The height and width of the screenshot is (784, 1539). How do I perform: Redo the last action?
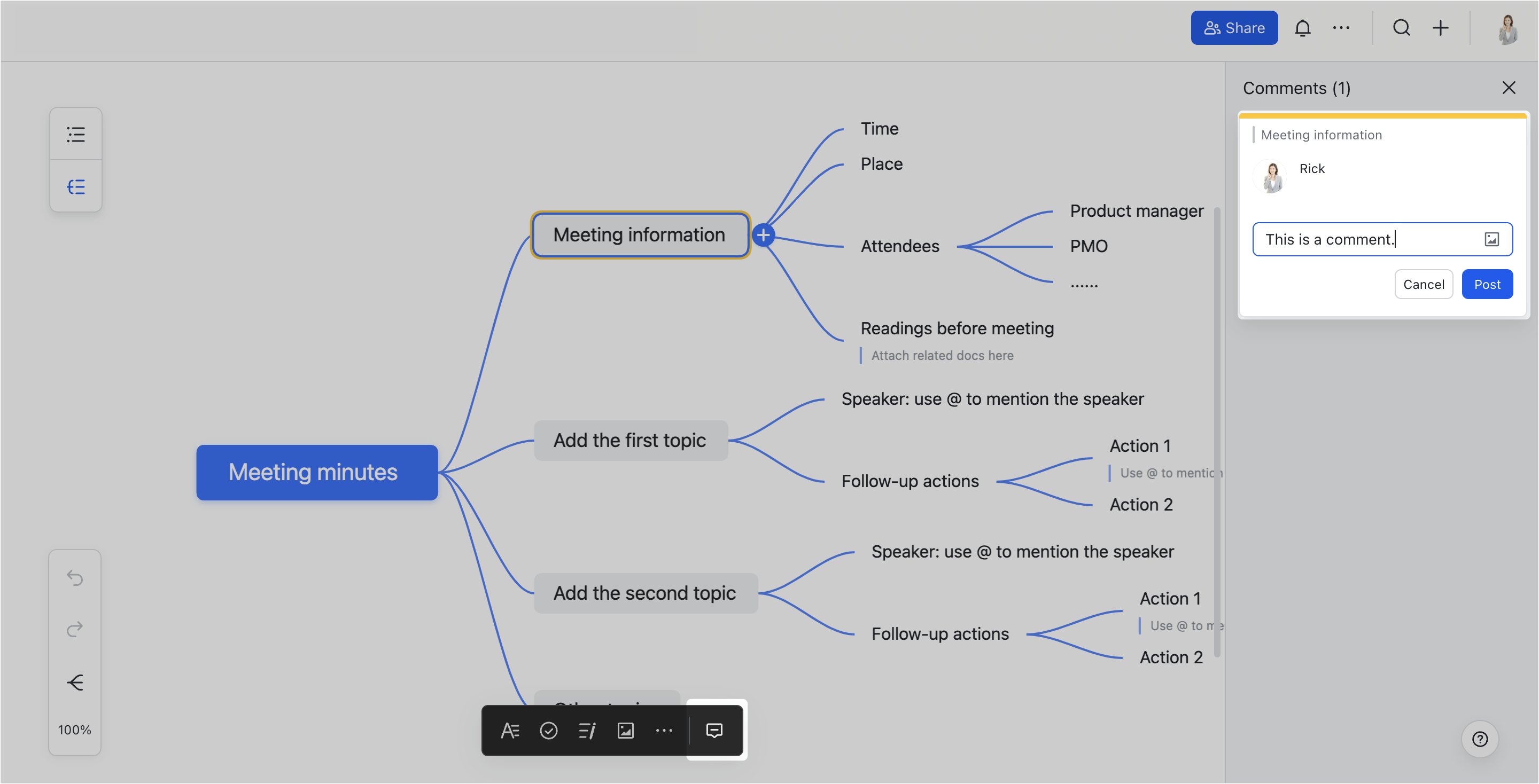pos(75,628)
